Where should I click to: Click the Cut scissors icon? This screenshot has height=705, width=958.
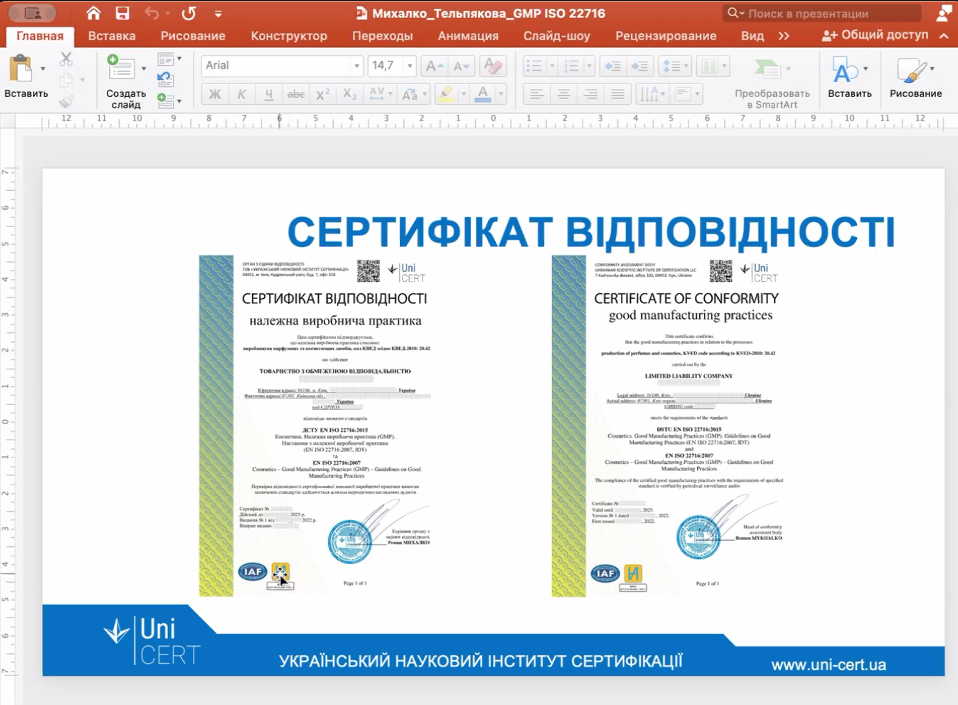tap(66, 59)
